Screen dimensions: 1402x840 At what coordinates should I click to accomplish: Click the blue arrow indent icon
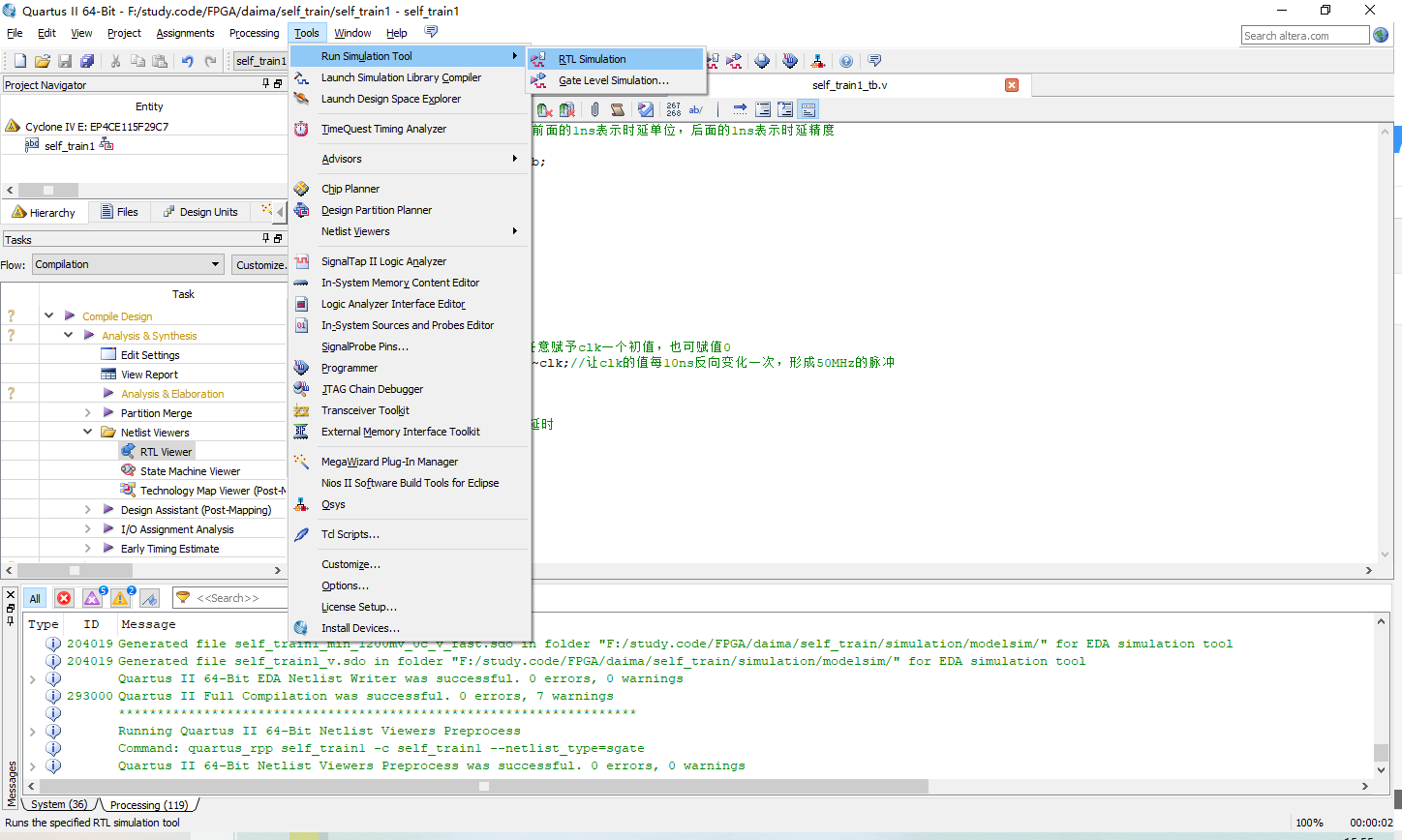pos(740,109)
